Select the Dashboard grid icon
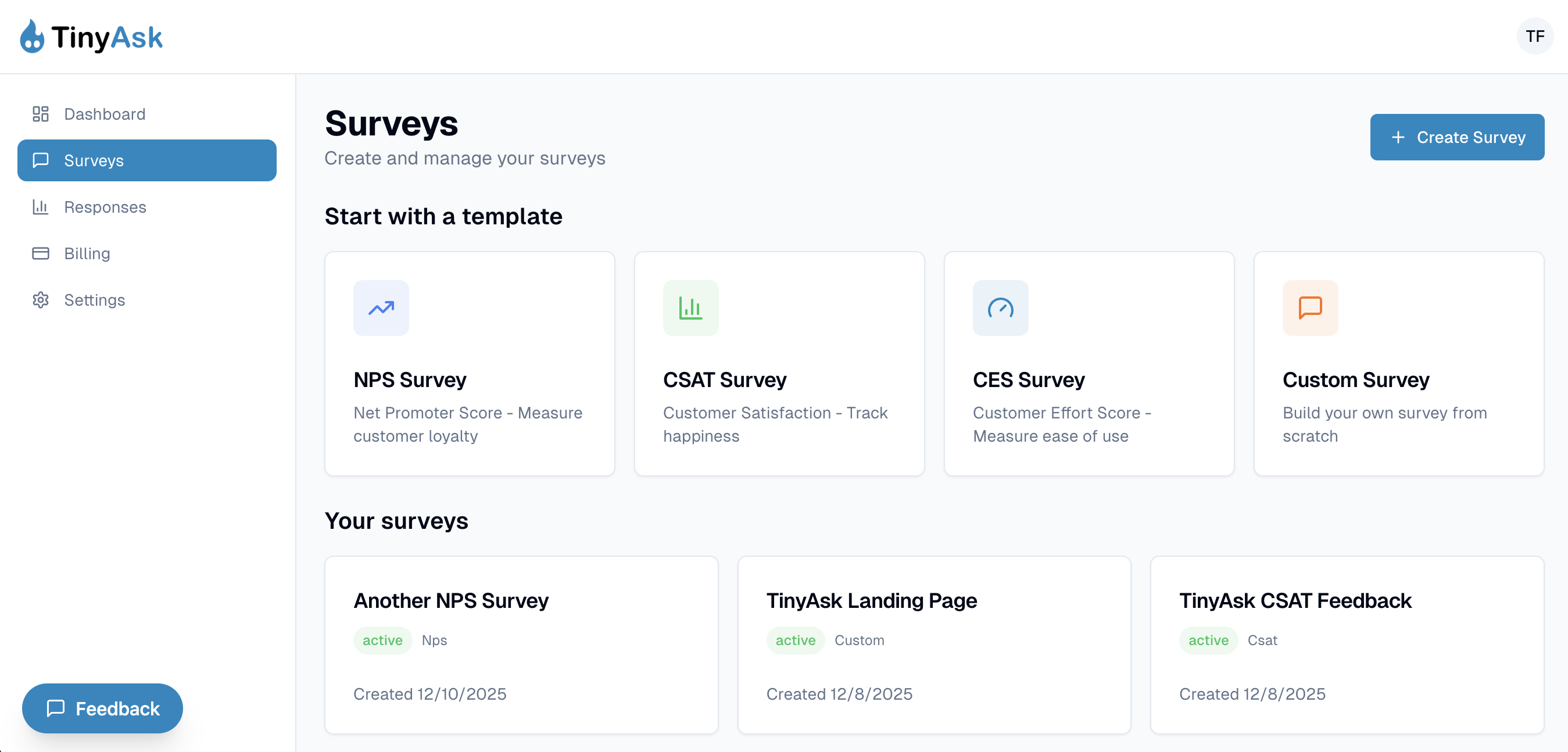Screen dimensions: 1568x752 coord(40,114)
